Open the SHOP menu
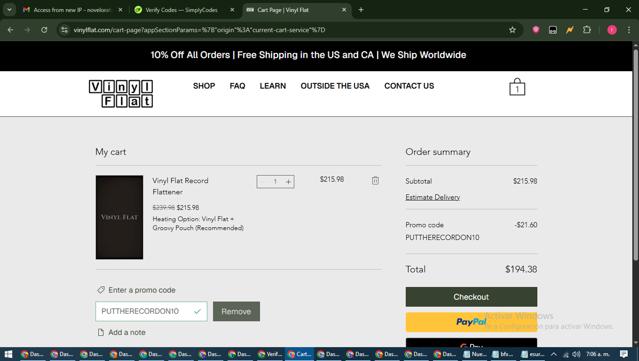 pyautogui.click(x=204, y=86)
